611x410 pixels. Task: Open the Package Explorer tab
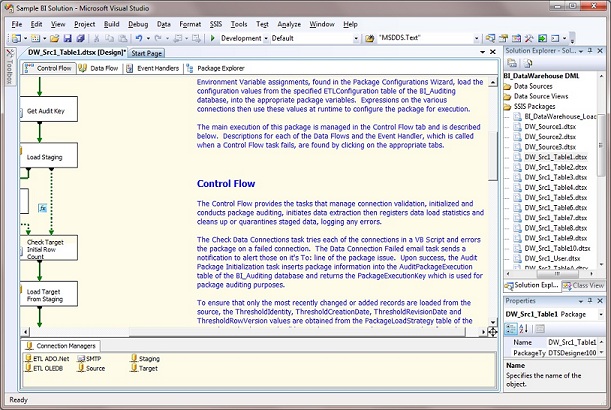coord(215,68)
